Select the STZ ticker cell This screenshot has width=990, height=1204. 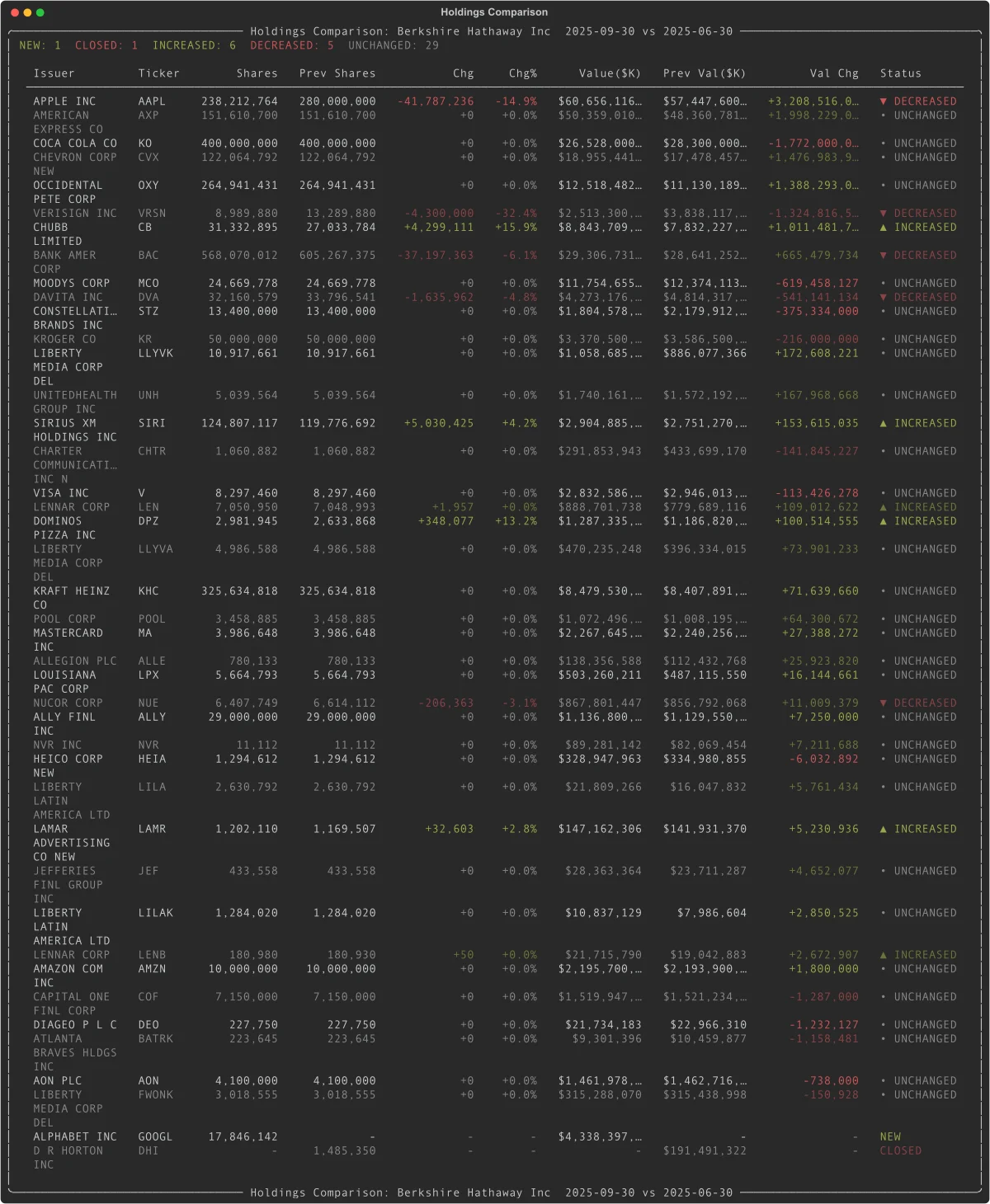coord(148,312)
